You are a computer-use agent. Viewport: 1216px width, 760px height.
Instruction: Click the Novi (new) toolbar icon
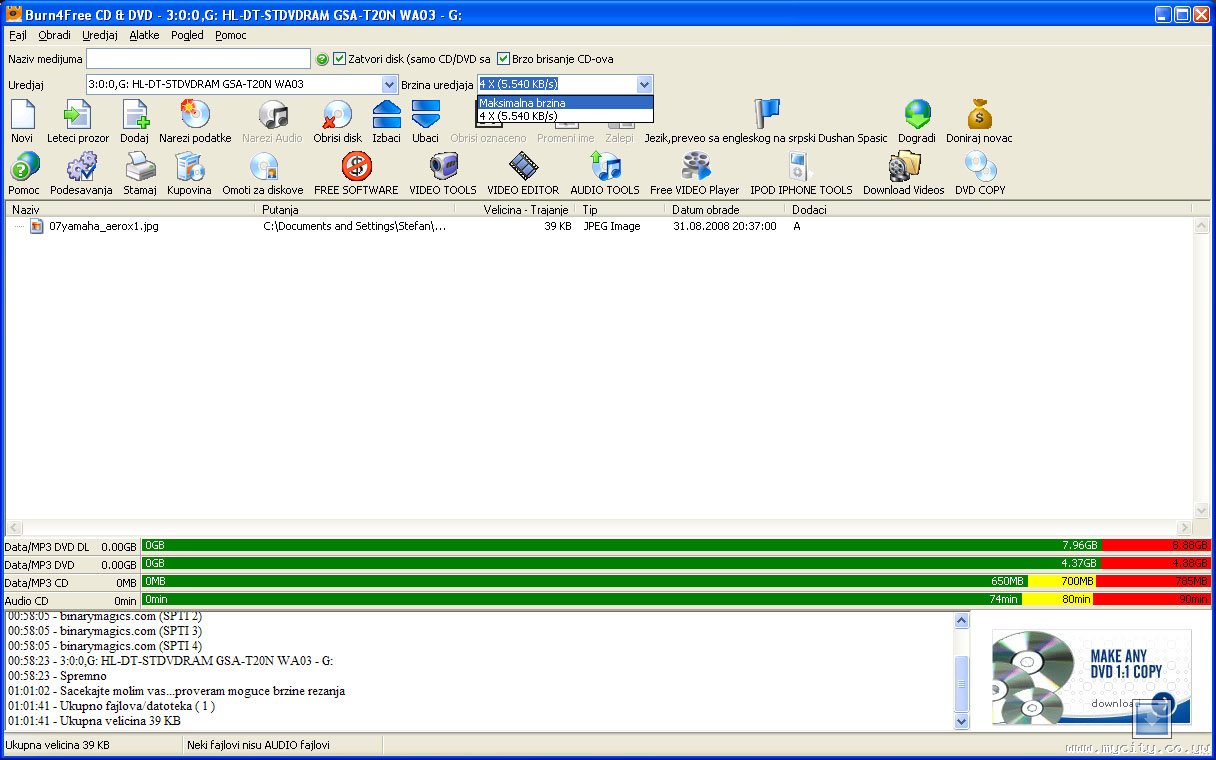[22, 114]
